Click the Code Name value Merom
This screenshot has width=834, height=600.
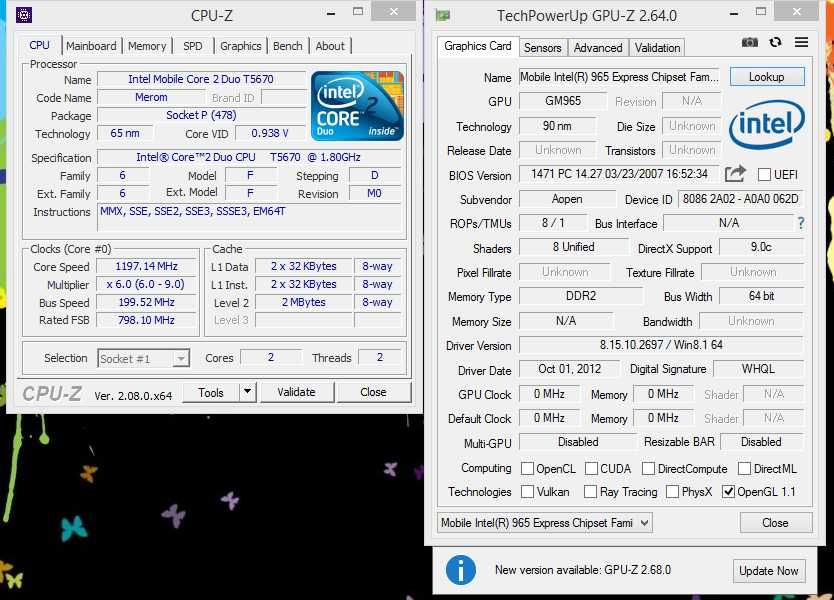click(x=151, y=97)
